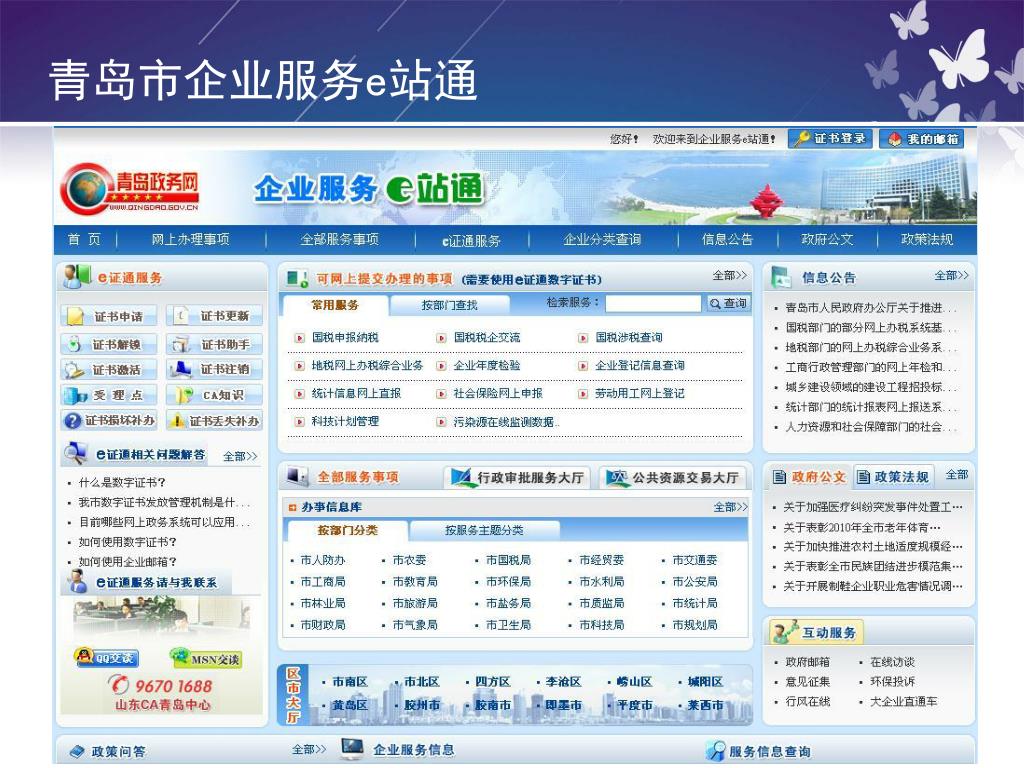The image size is (1024, 768).
Task: Select the 常用服务 tab
Action: coord(335,304)
